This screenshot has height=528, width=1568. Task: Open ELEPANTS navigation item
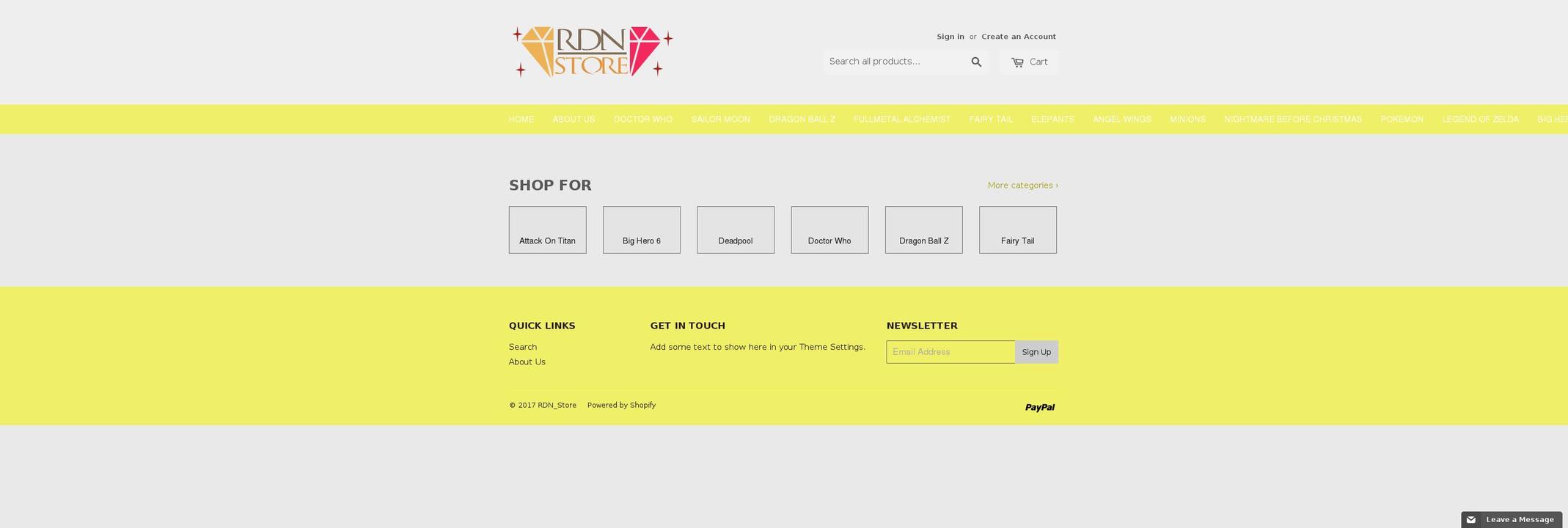1052,120
